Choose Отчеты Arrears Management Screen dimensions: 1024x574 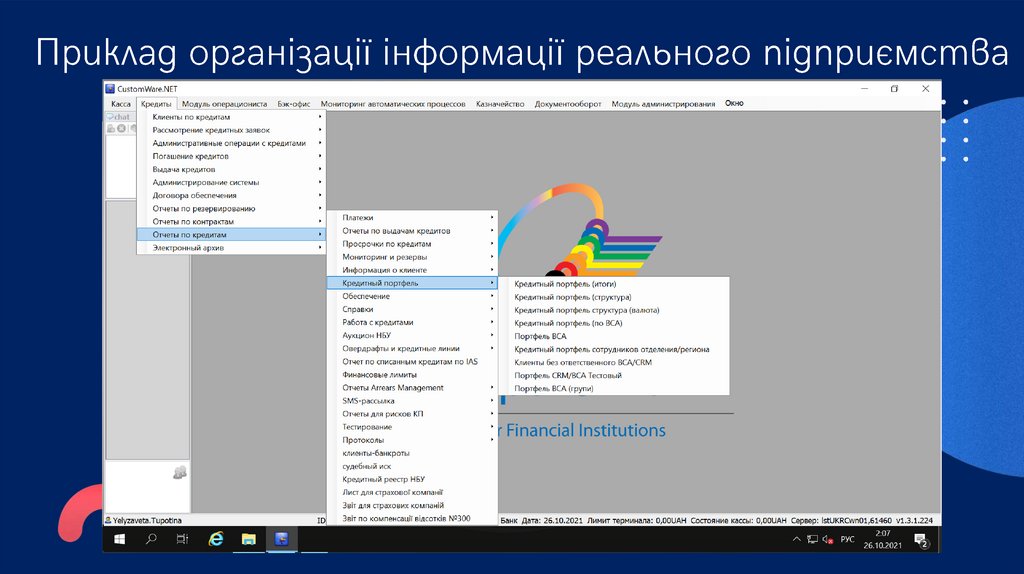pos(412,387)
